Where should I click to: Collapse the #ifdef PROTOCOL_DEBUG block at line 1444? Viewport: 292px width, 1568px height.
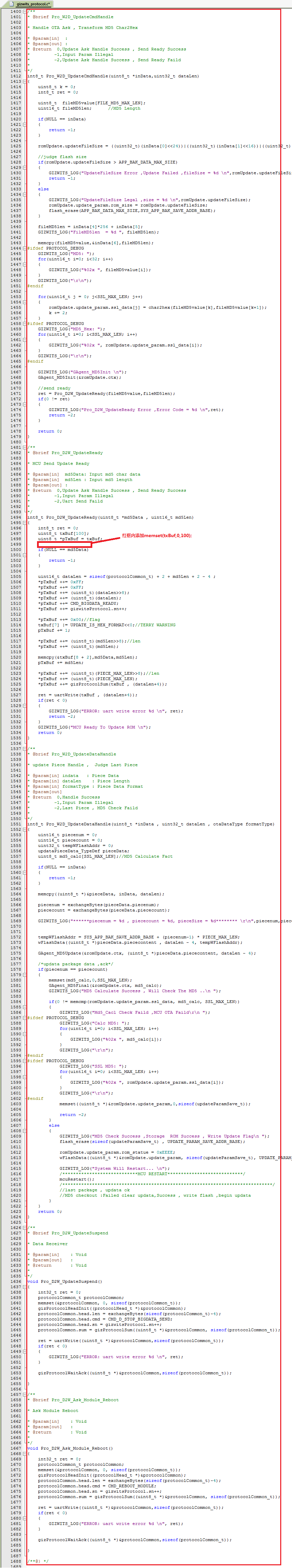(x=24, y=248)
